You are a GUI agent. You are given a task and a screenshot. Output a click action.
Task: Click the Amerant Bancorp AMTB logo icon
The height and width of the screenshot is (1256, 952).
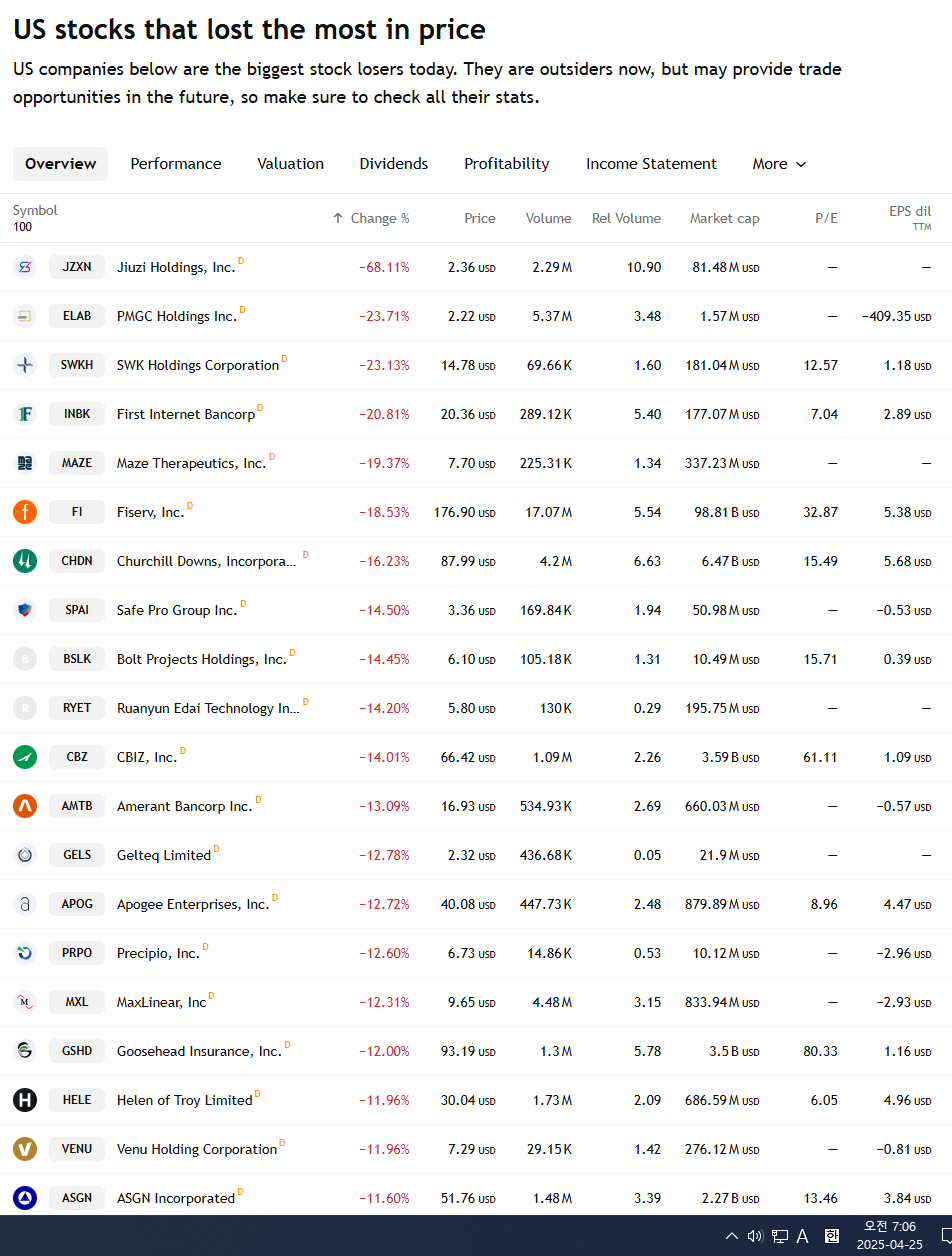[25, 806]
